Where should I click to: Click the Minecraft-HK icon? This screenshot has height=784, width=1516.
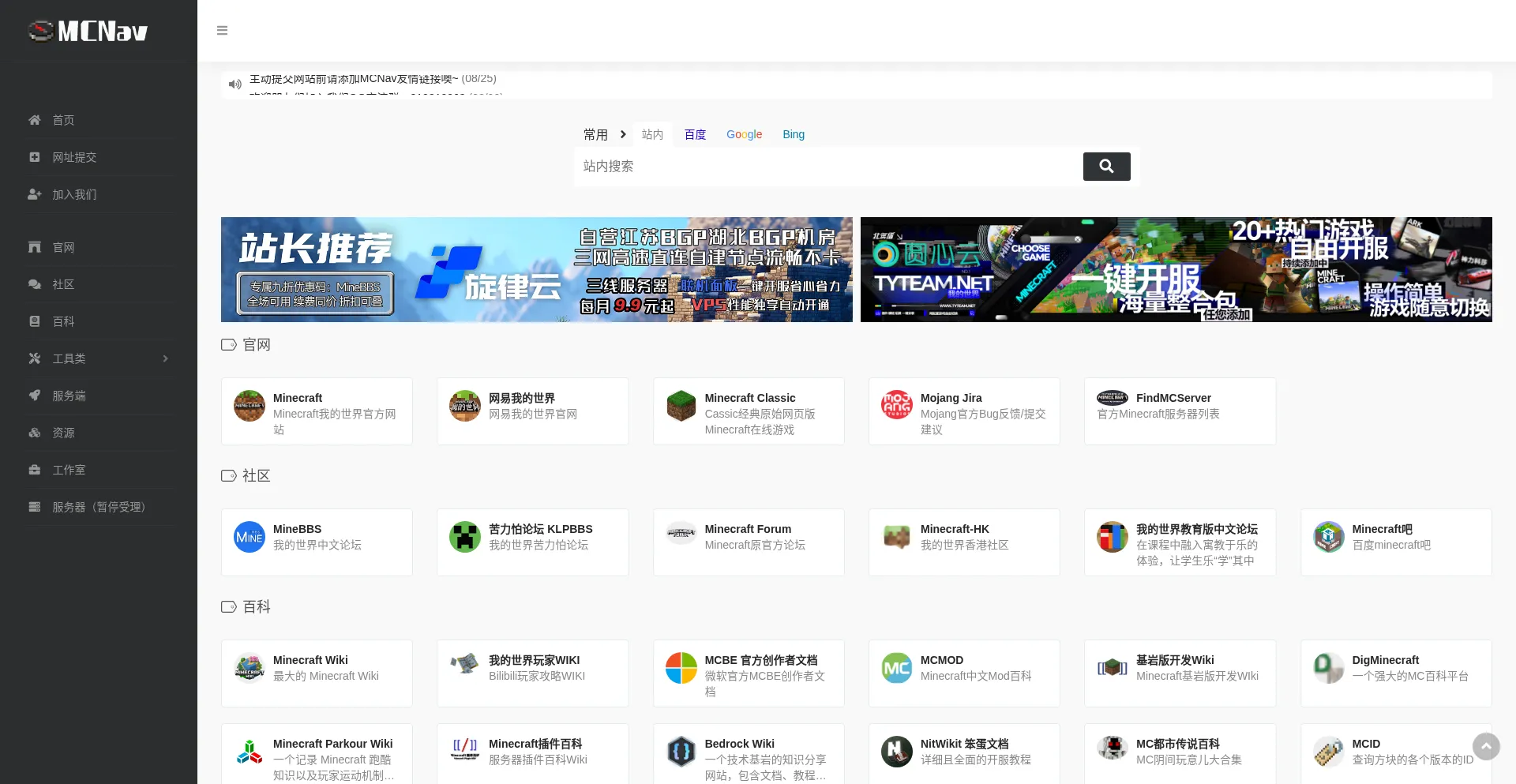pos(897,537)
